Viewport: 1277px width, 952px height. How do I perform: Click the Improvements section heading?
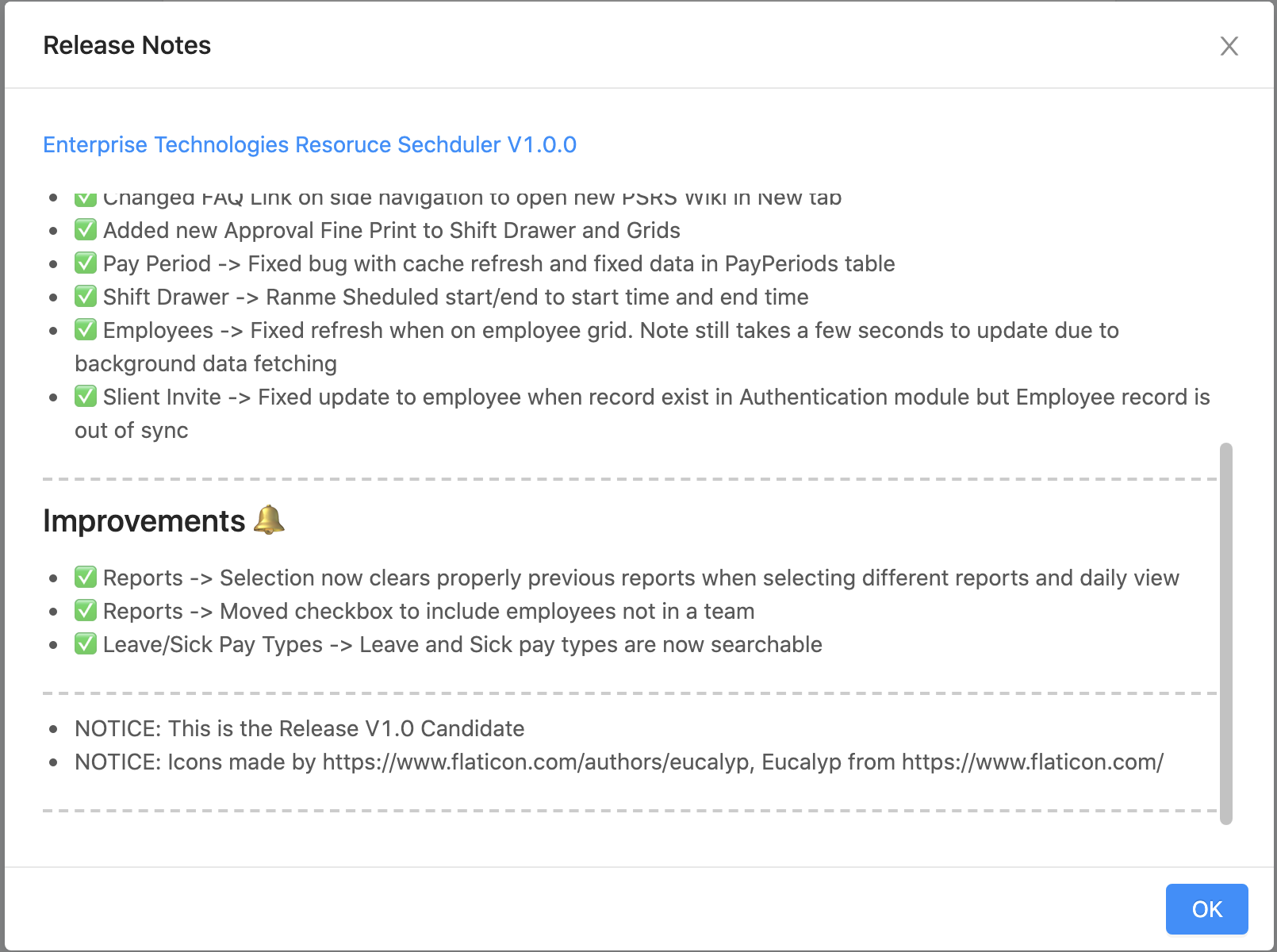(144, 521)
